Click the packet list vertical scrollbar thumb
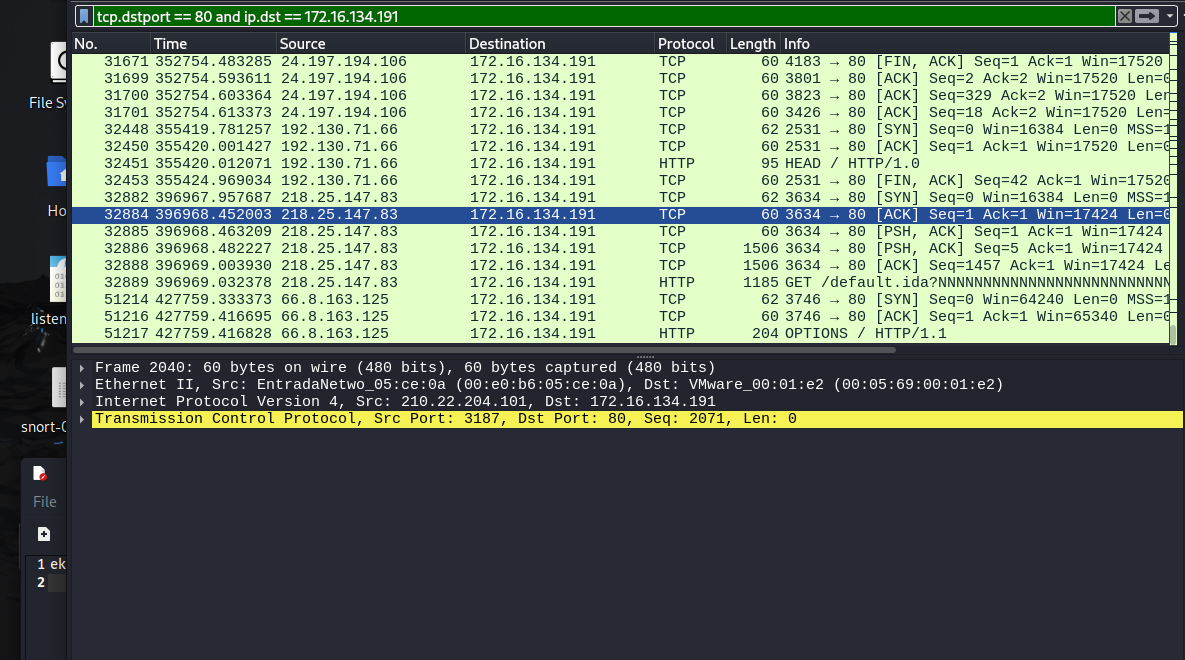This screenshot has height=660, width=1185. coord(1173,334)
